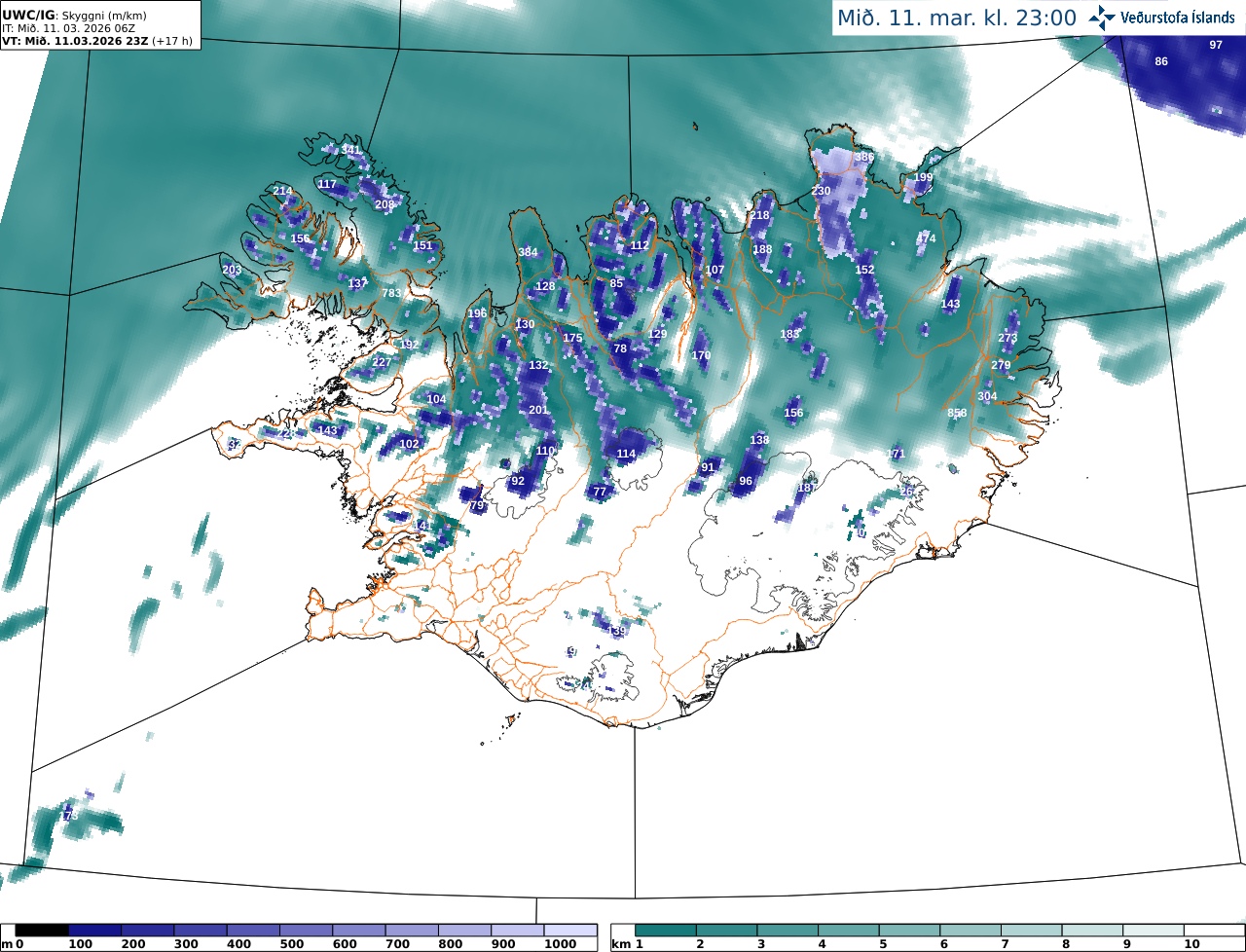Click the visibility value 279
Screen dimensions: 1246x952
[x=1001, y=365]
